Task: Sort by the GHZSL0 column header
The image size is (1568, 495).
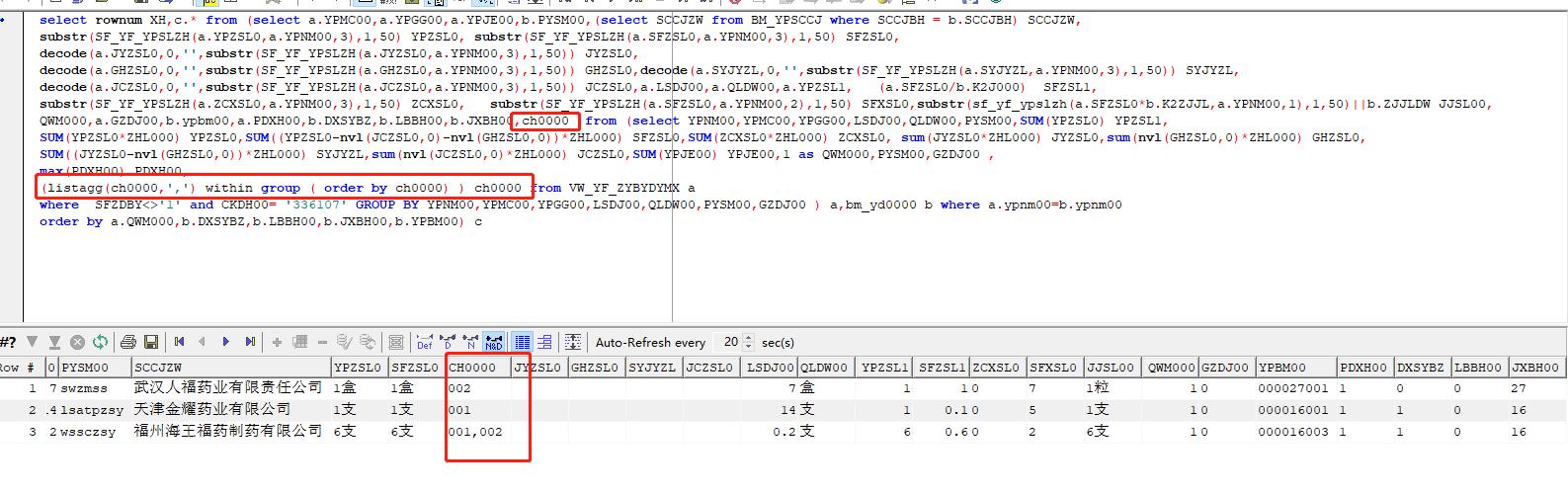Action: [x=596, y=367]
